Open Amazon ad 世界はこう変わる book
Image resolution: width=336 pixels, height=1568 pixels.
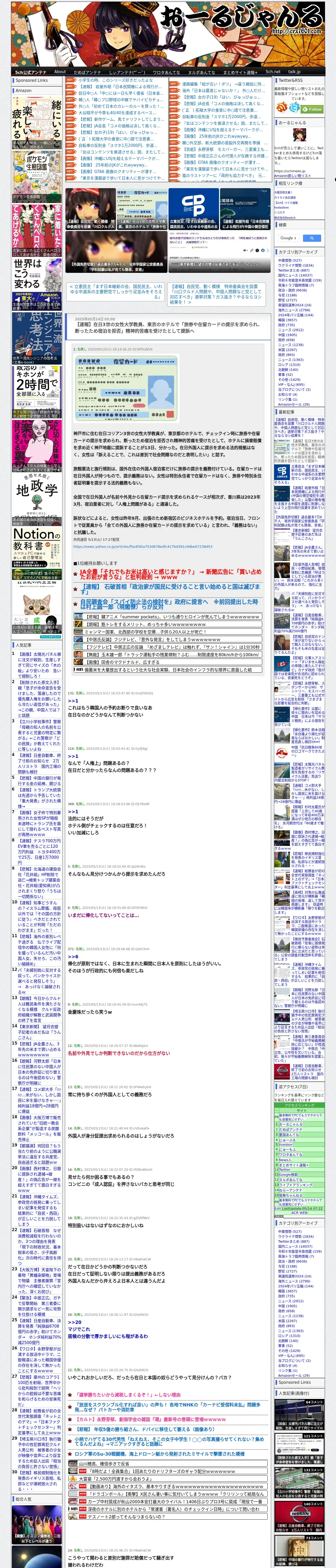click(x=37, y=285)
